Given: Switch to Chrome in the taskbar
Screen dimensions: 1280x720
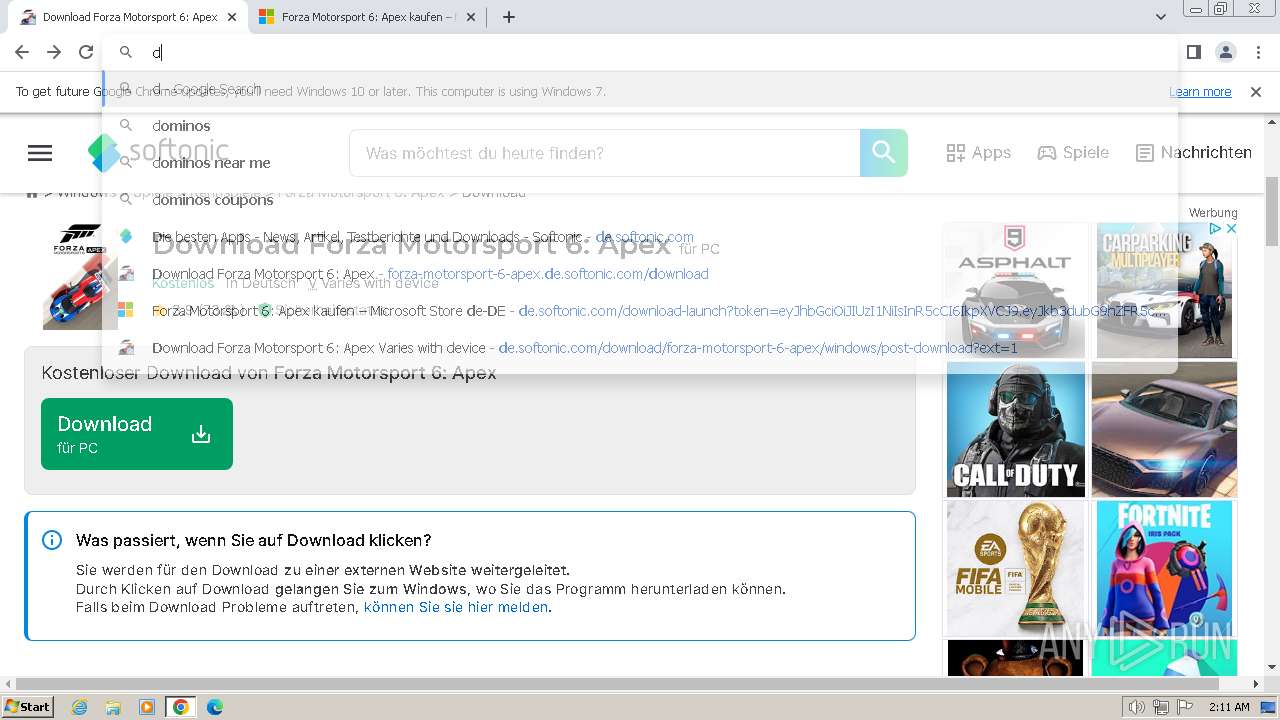Looking at the screenshot, I should click(x=180, y=707).
